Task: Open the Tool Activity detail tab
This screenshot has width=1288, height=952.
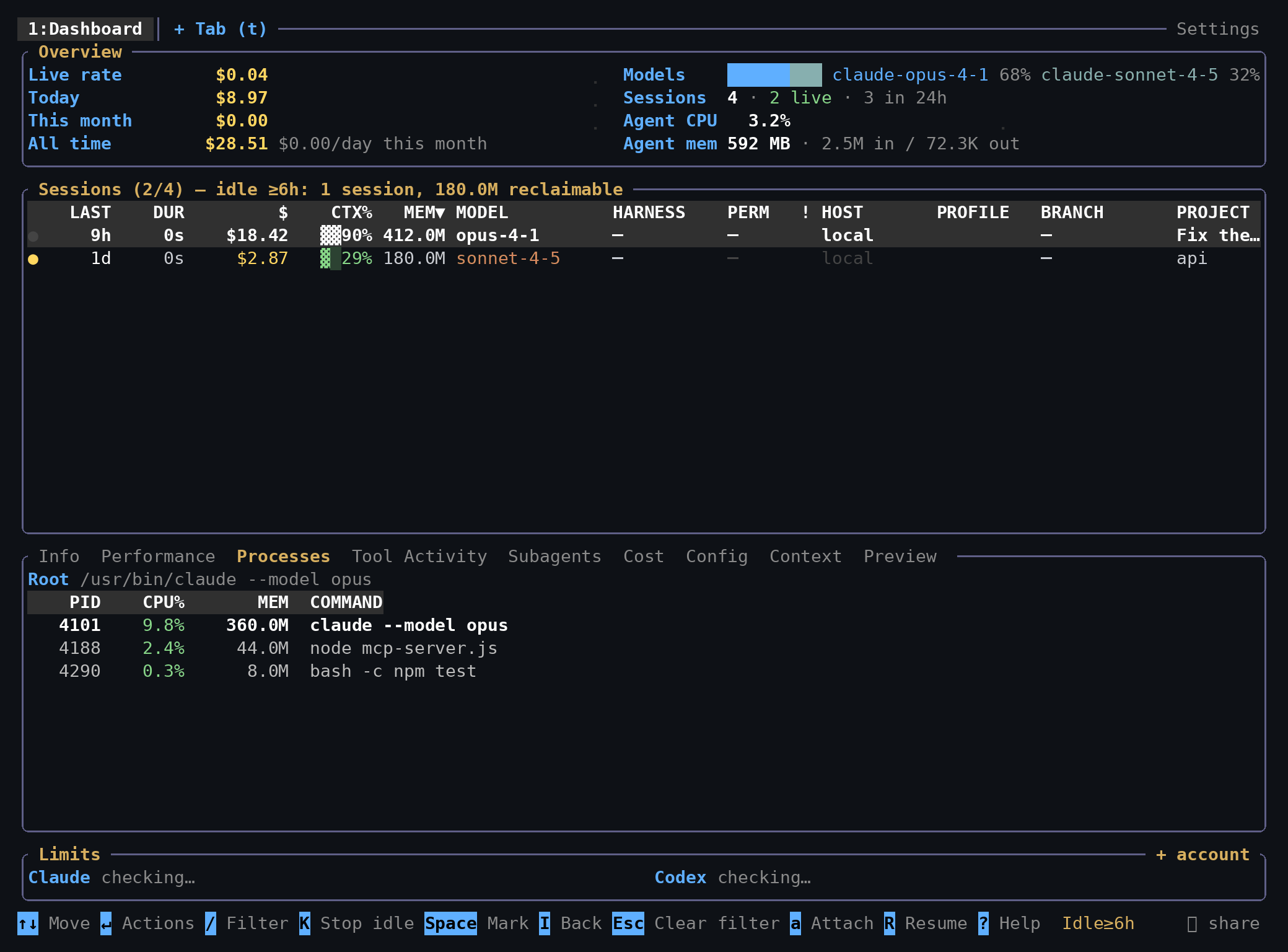Action: tap(419, 557)
